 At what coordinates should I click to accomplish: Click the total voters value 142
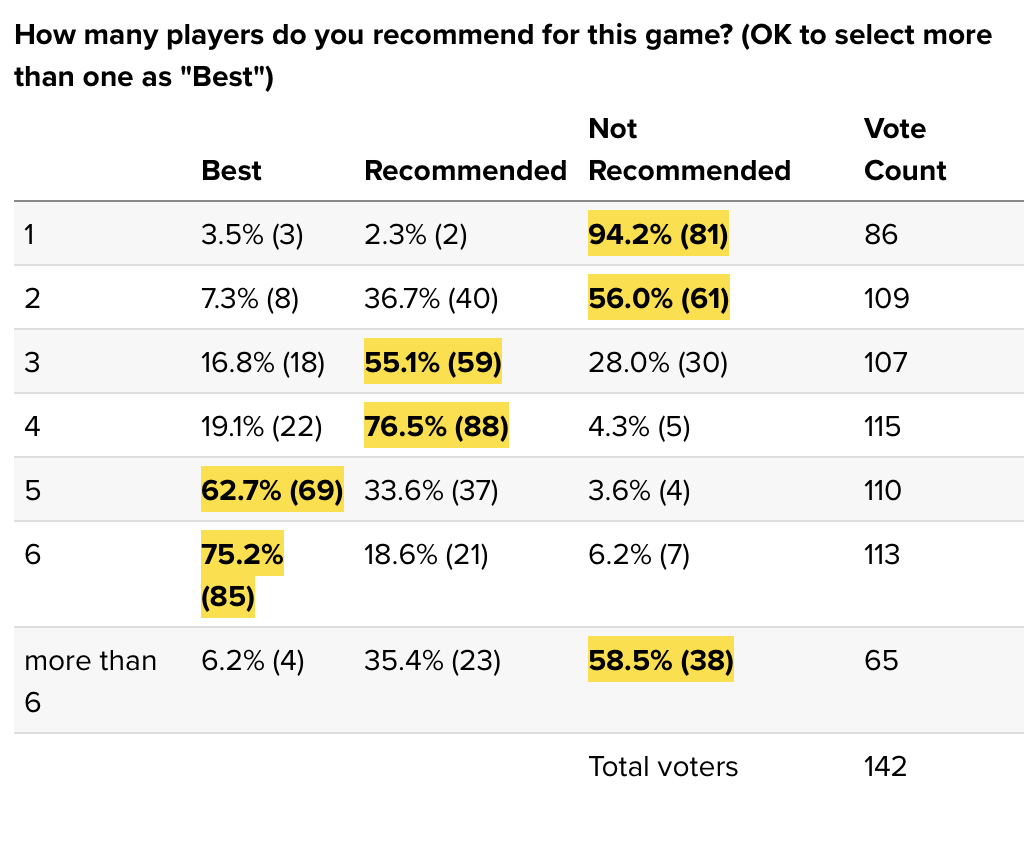(x=885, y=766)
